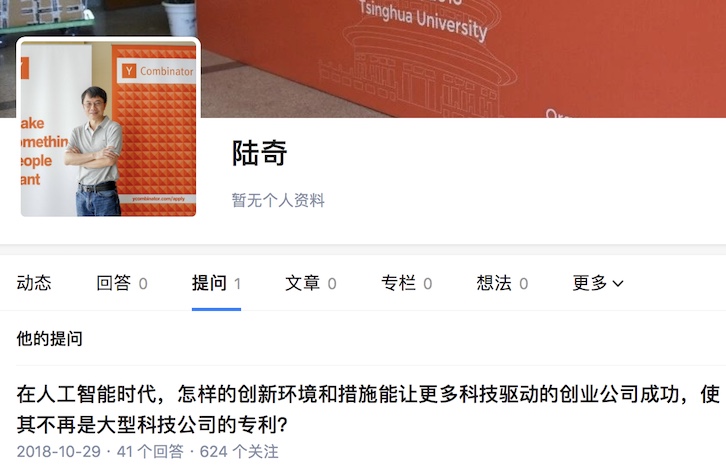Click the 暂无个人资料 profile description
Image resolution: width=726 pixels, height=470 pixels.
278,200
